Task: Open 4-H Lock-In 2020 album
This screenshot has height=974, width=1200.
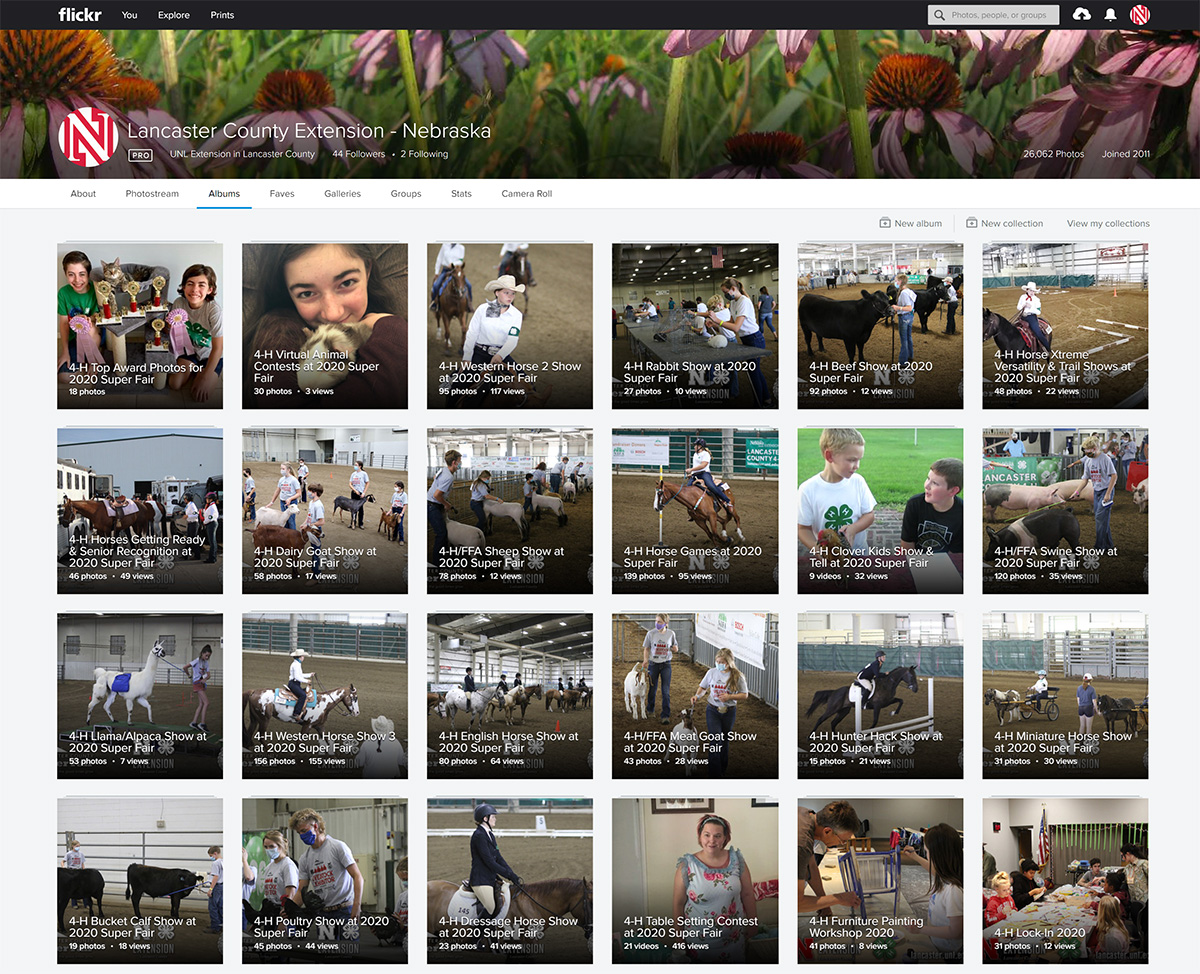Action: click(1065, 881)
